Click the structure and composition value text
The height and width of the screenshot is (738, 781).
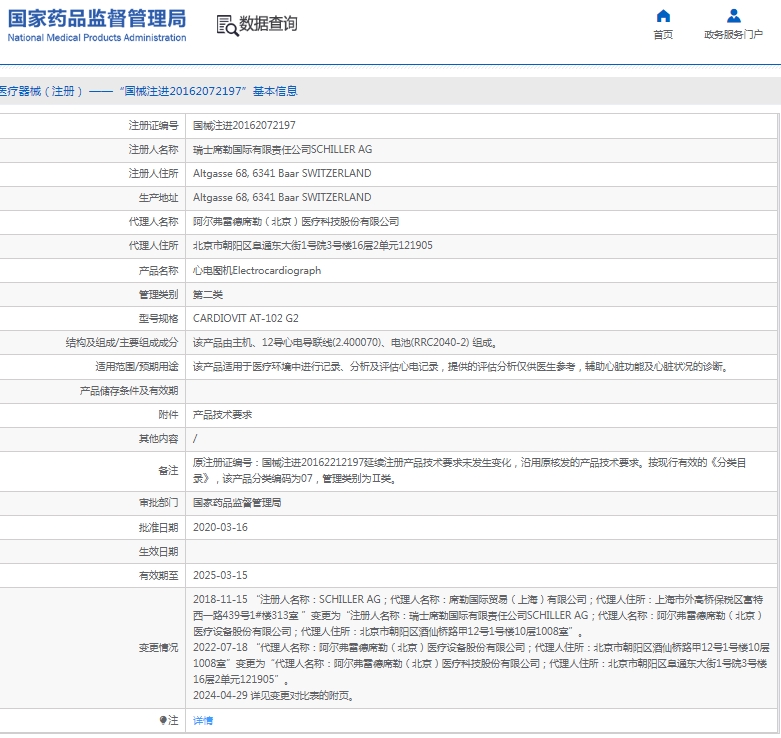pos(345,343)
